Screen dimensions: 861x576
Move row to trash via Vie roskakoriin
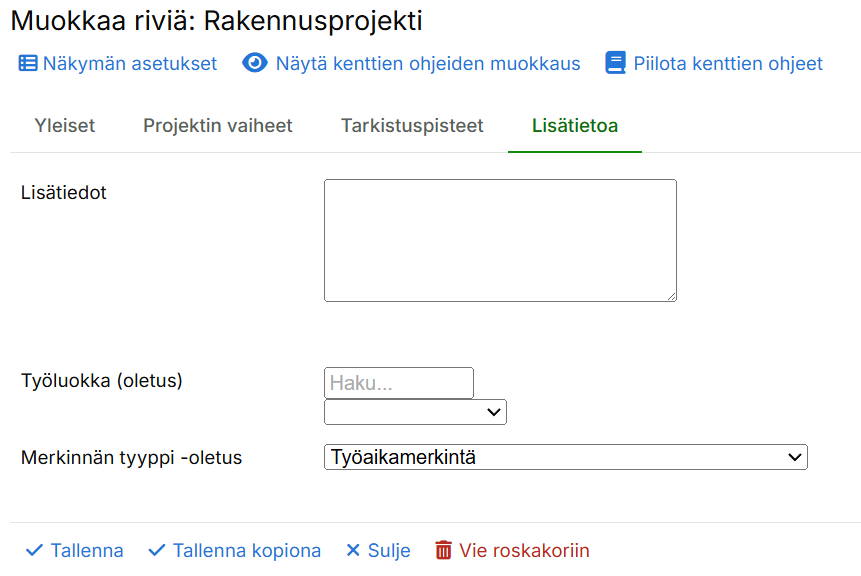(x=524, y=551)
